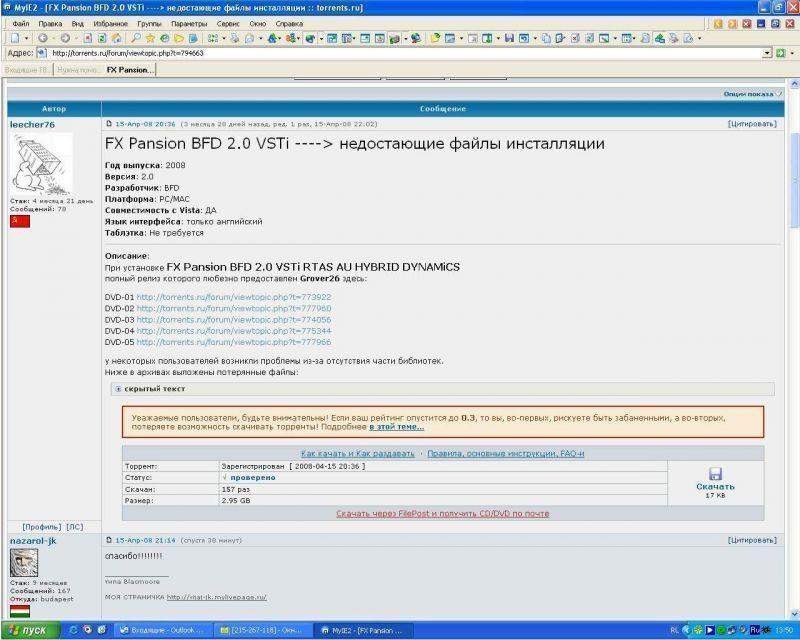800x640 pixels.
Task: Click the vertical scrollbar down arrow
Action: click(794, 614)
